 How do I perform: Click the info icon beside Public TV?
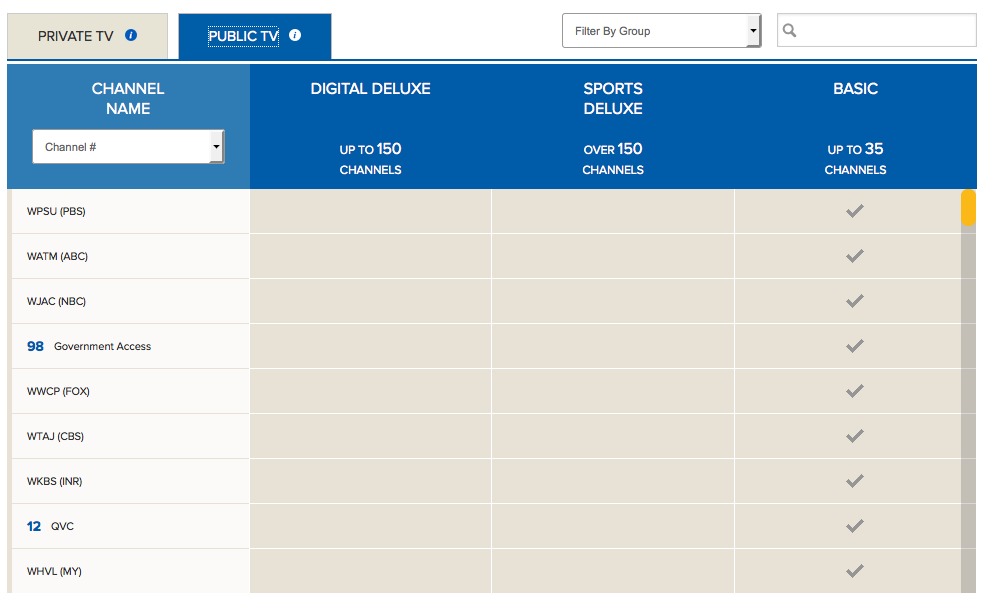(x=295, y=36)
